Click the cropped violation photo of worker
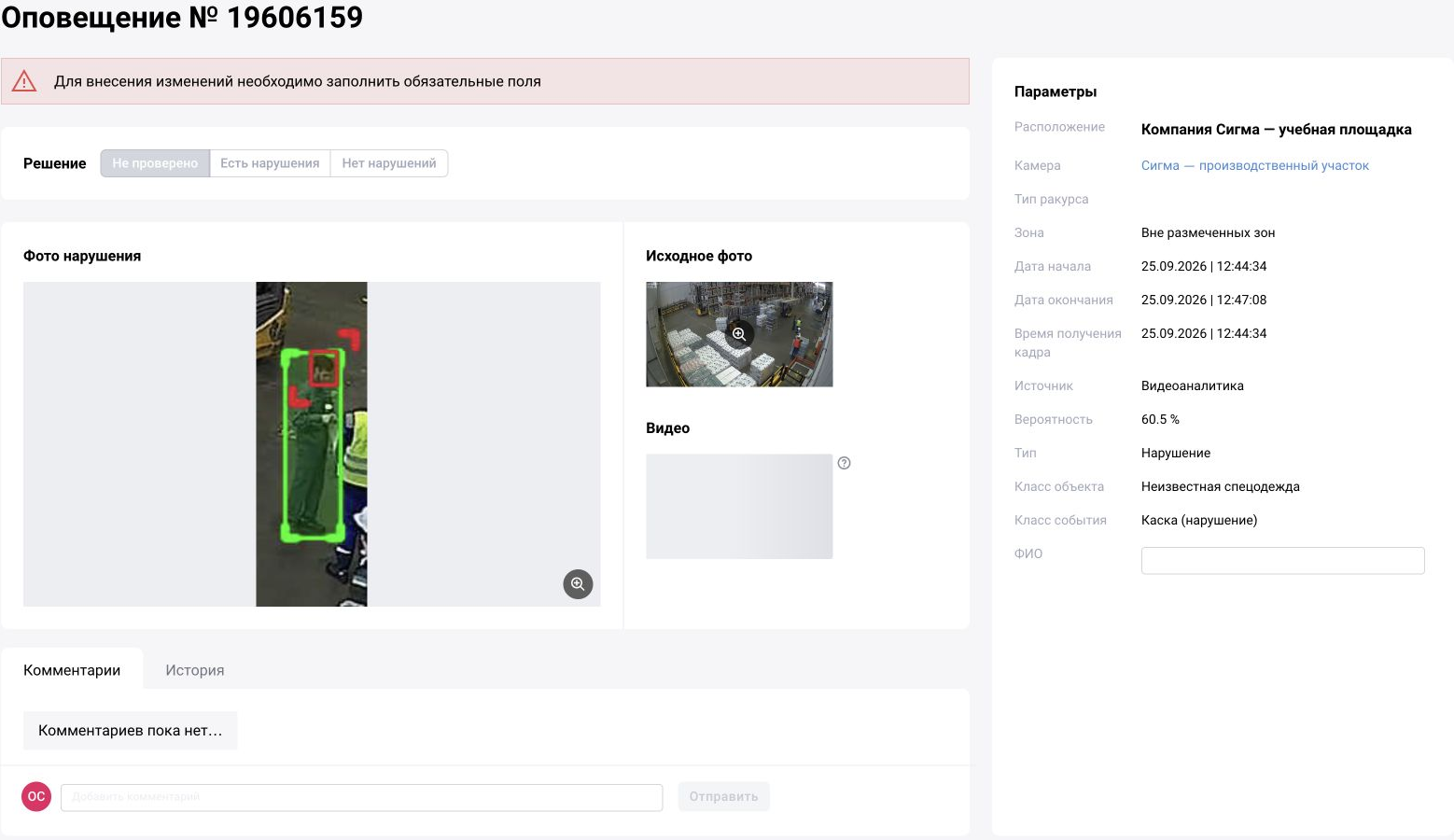The image size is (1454, 840). click(x=312, y=444)
